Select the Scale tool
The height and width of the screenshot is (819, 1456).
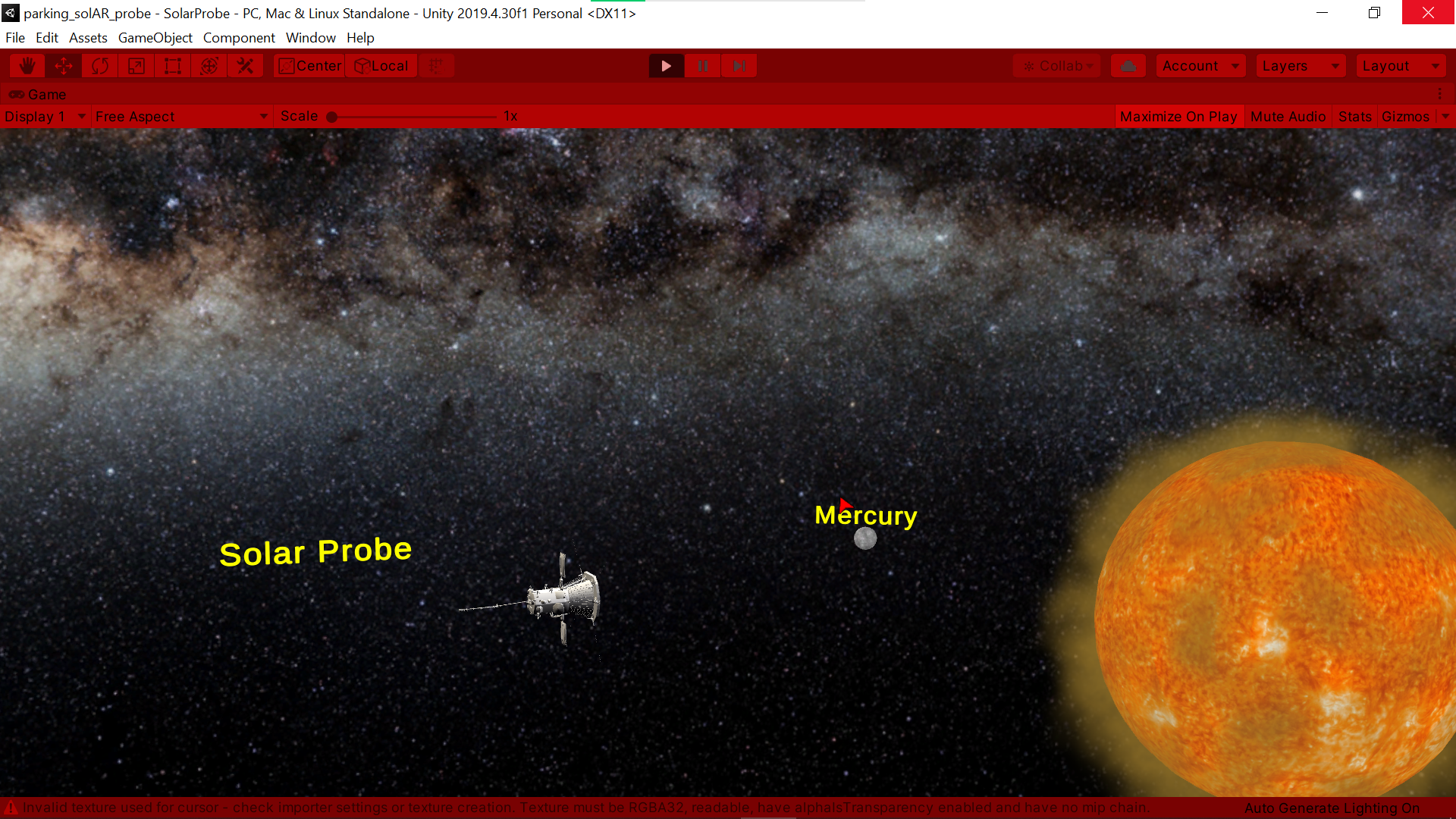pyautogui.click(x=136, y=66)
